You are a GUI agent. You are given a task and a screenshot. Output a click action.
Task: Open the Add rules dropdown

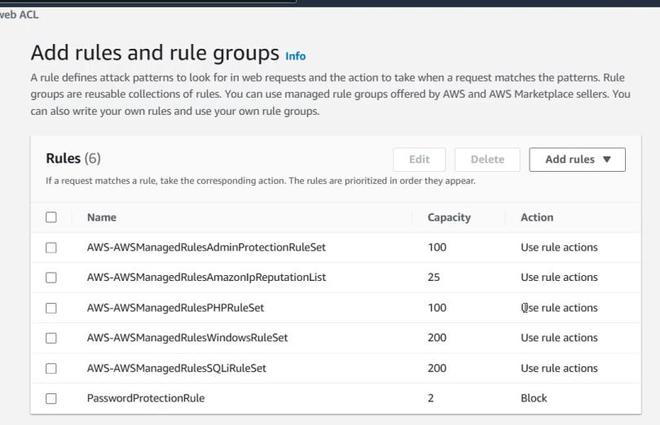(577, 159)
